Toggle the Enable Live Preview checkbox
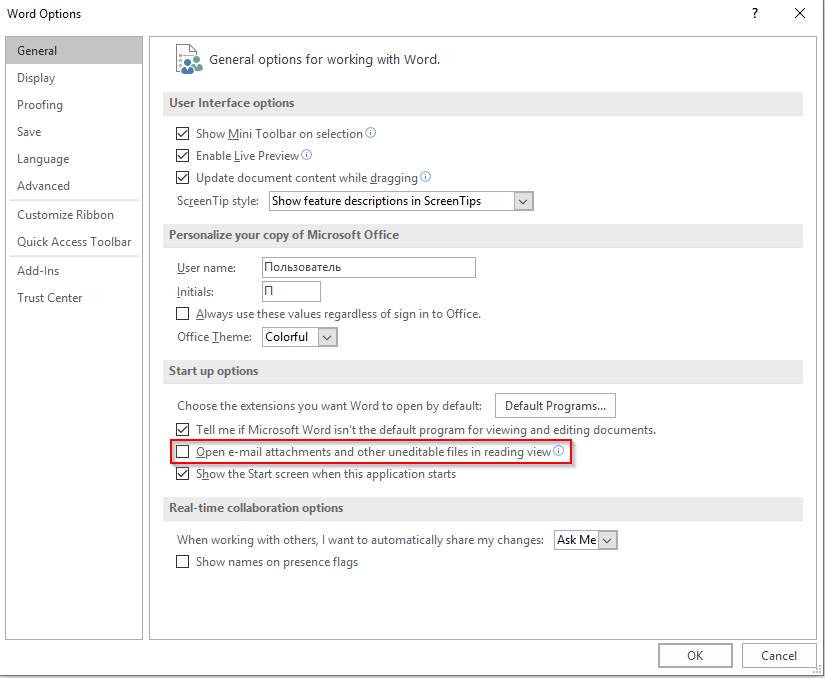This screenshot has height=678, width=825. pos(183,156)
